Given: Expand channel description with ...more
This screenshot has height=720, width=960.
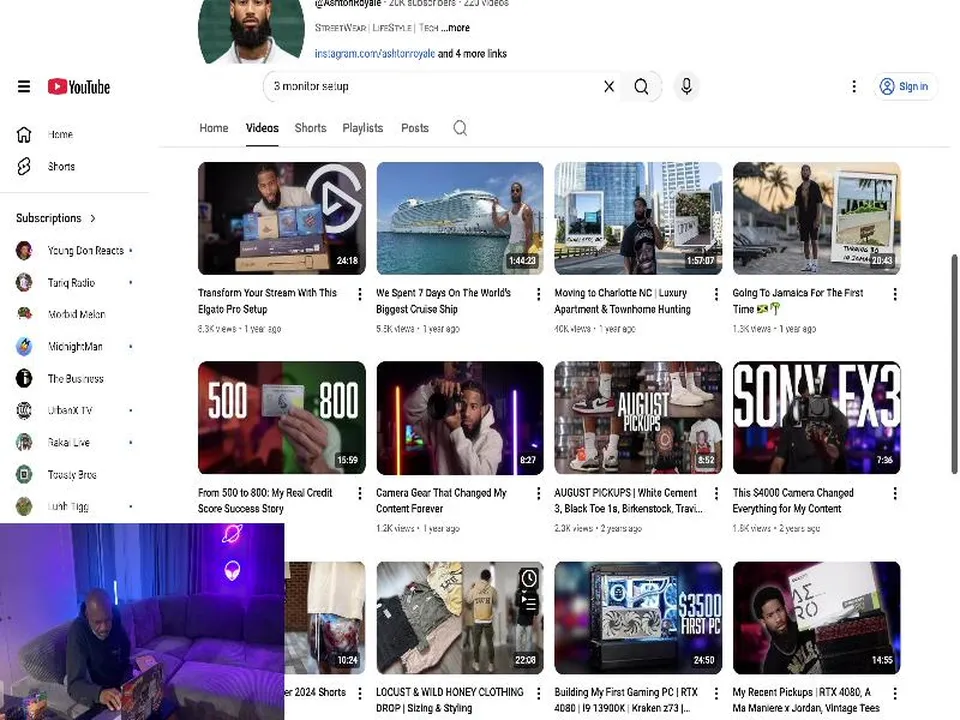Looking at the screenshot, I should (455, 28).
